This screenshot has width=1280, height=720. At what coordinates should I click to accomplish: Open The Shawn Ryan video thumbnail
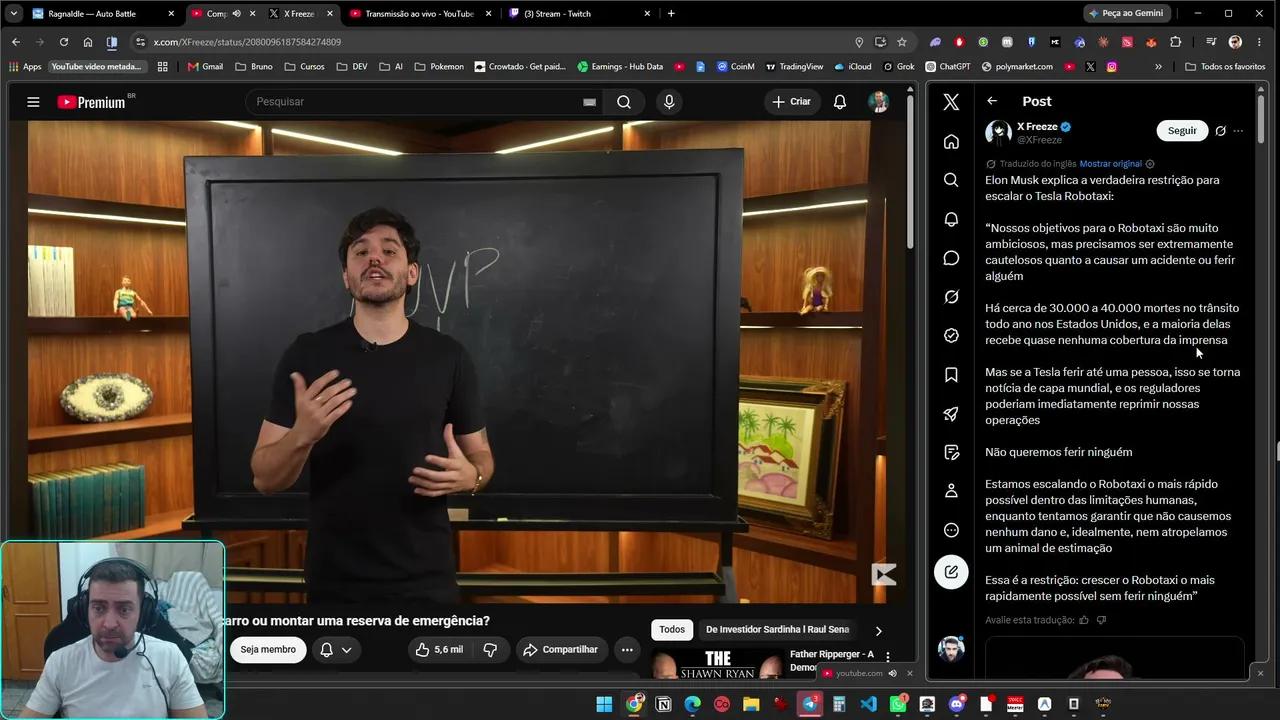click(717, 665)
